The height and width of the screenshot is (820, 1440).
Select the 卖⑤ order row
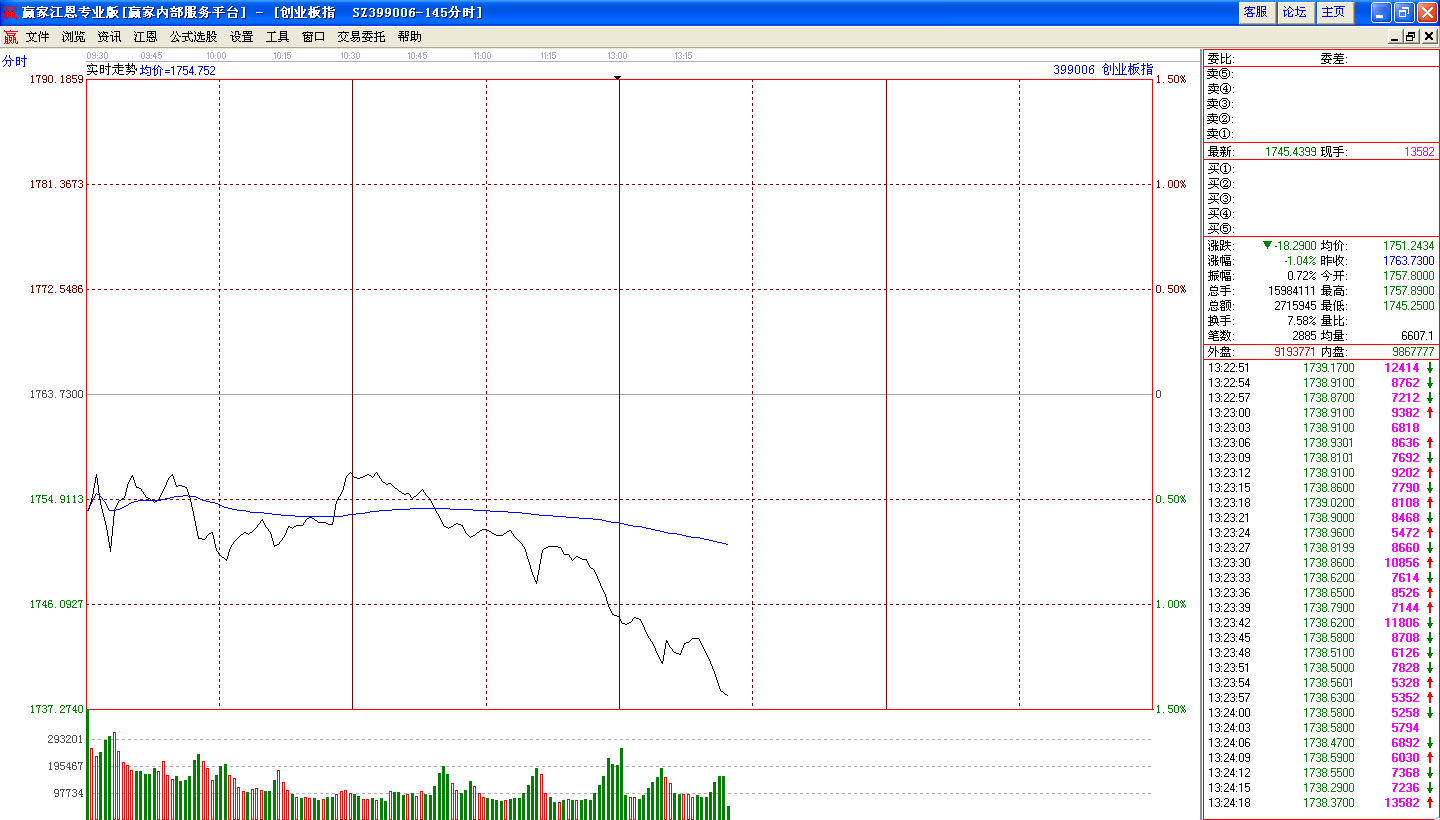coord(1321,74)
